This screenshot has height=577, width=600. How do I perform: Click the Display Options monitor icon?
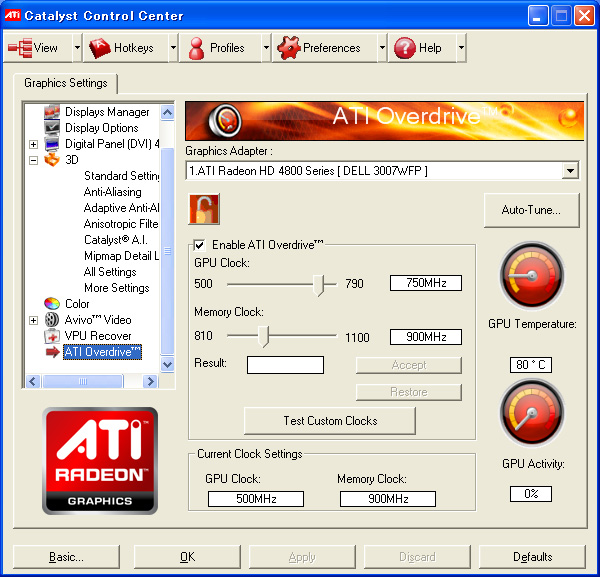(x=52, y=127)
